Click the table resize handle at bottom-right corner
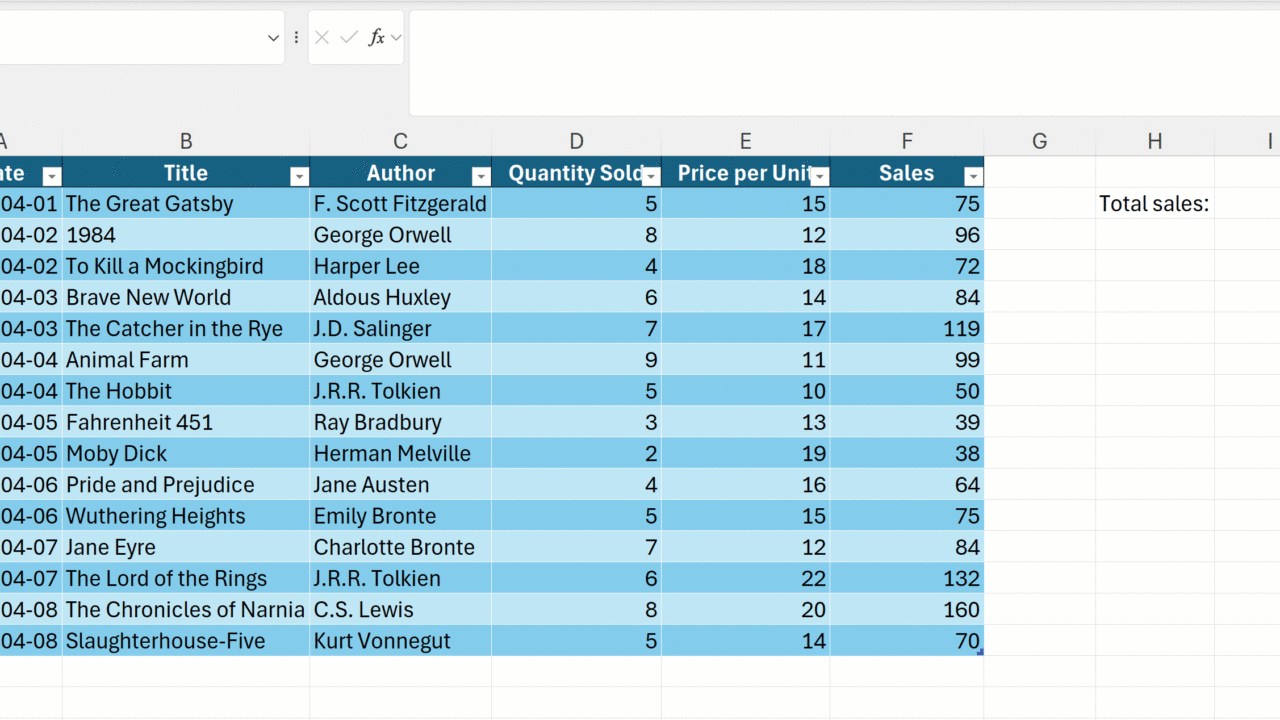Viewport: 1280px width, 720px height. [x=980, y=652]
